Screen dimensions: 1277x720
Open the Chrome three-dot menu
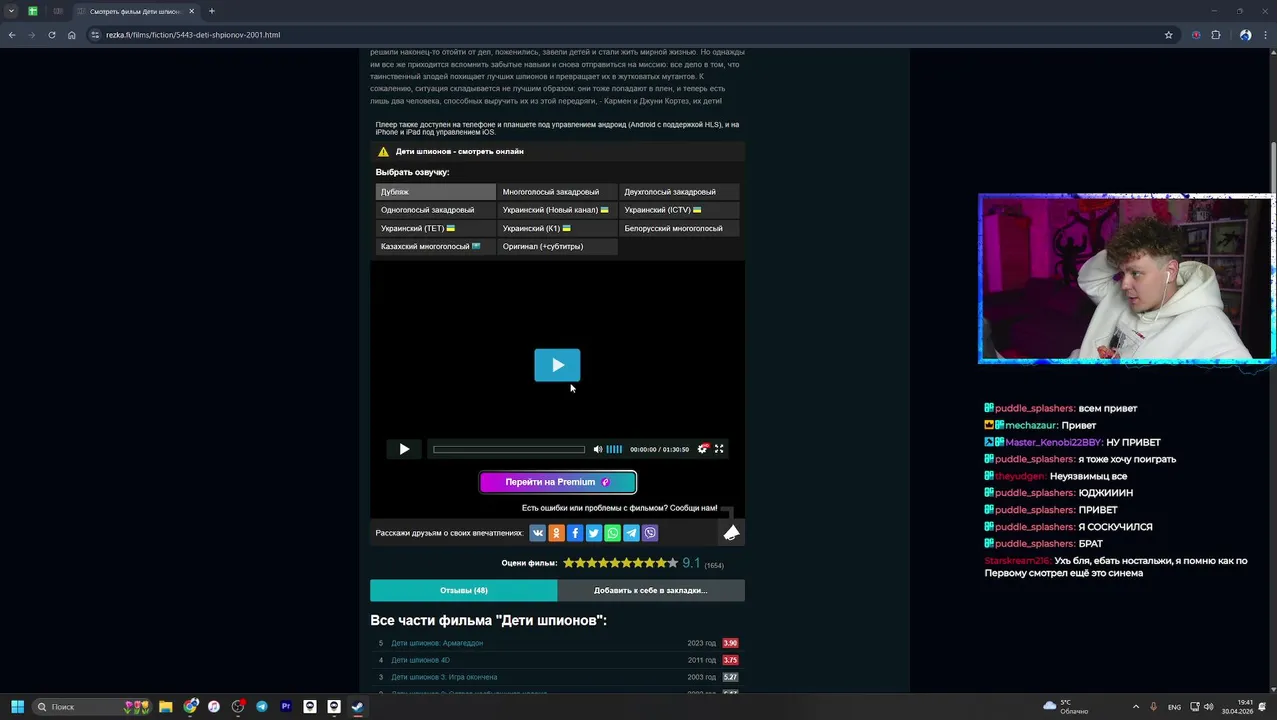click(1265, 35)
